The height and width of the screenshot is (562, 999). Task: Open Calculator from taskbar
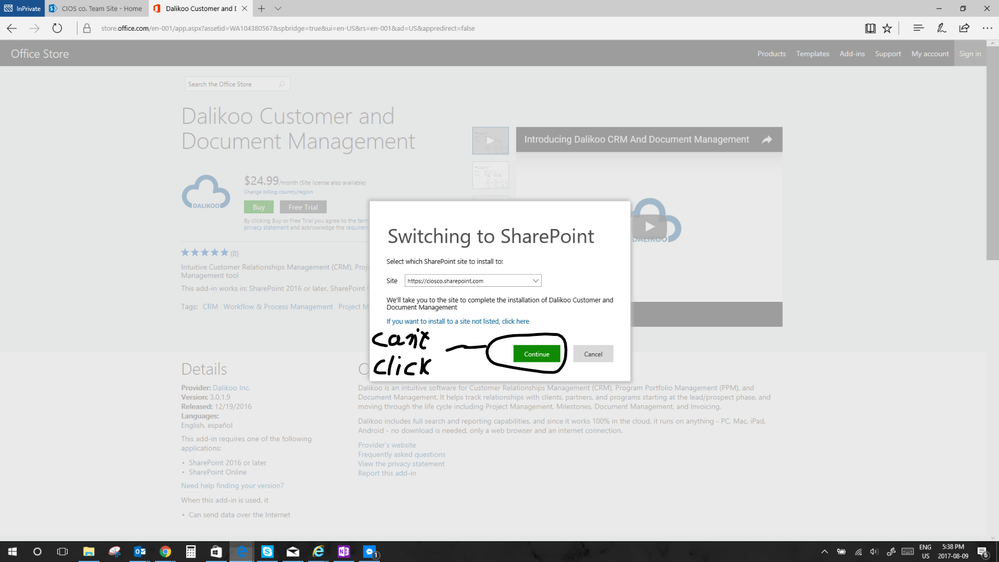click(190, 552)
